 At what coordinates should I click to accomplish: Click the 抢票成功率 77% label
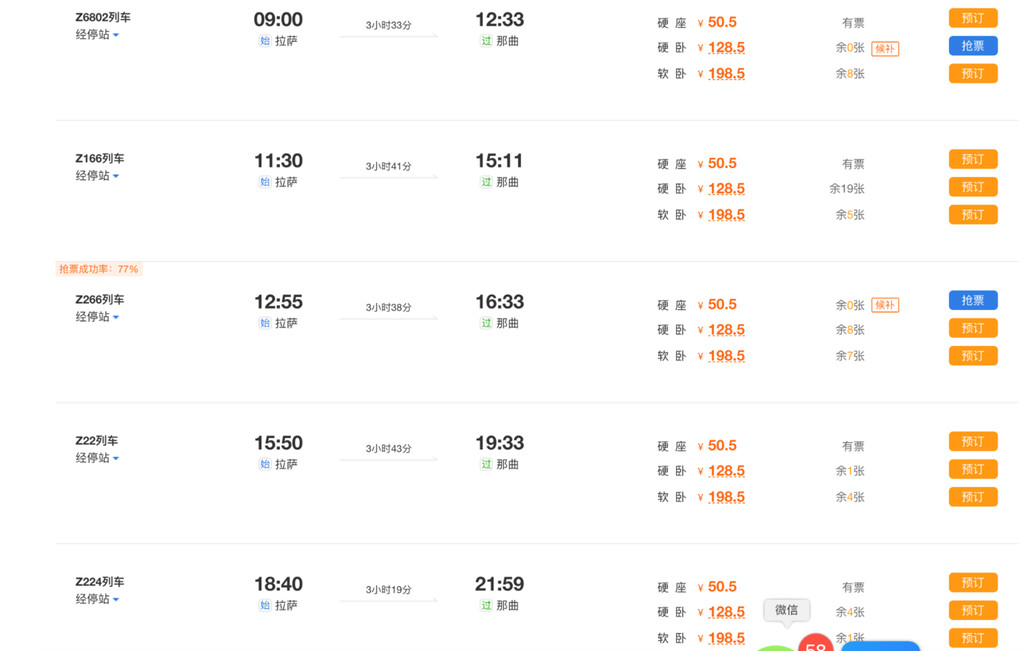coord(99,269)
